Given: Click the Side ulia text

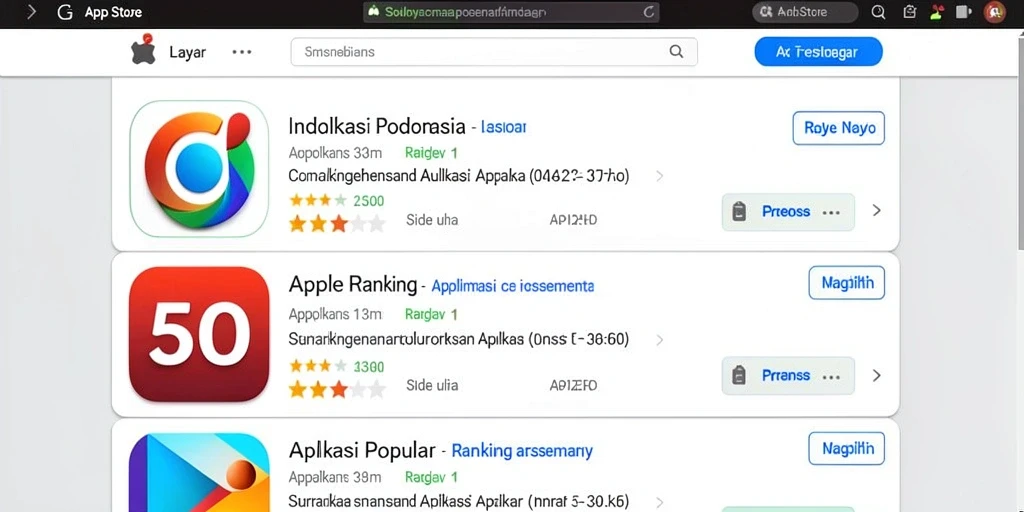Looking at the screenshot, I should tap(432, 385).
